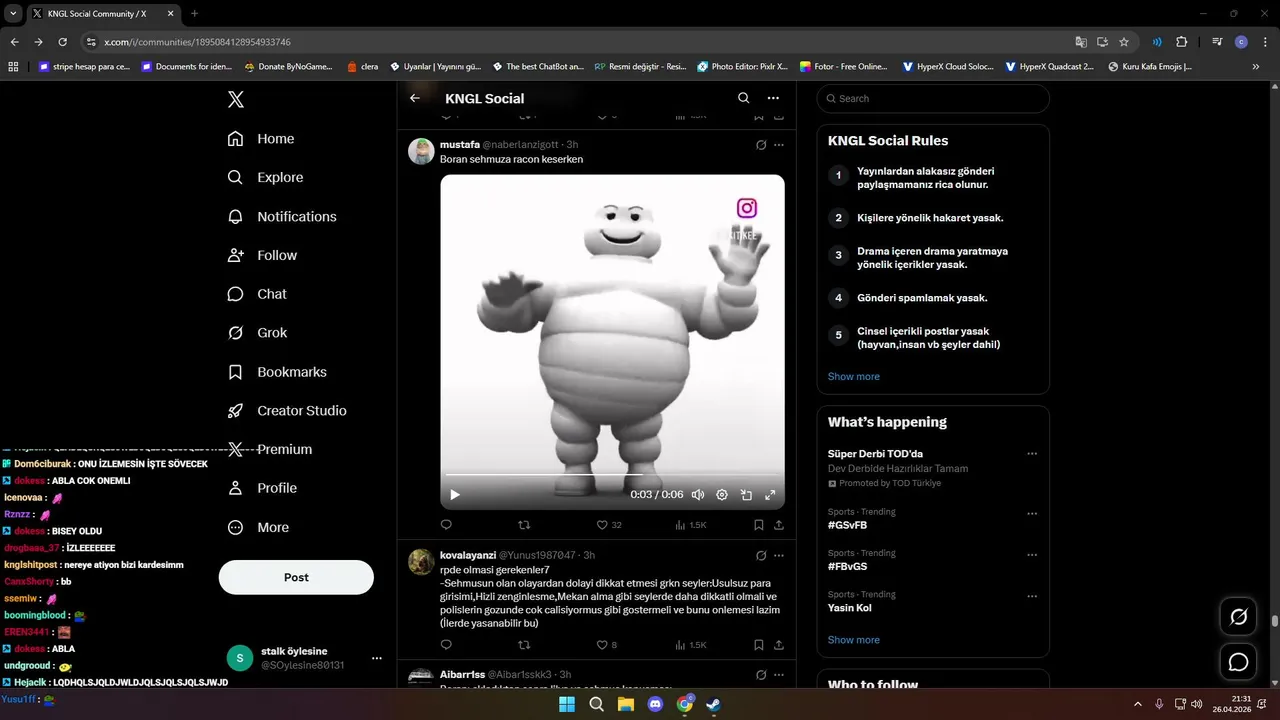Viewport: 1280px width, 720px height.
Task: Bookmark kovalayanzi's post
Action: click(x=759, y=645)
